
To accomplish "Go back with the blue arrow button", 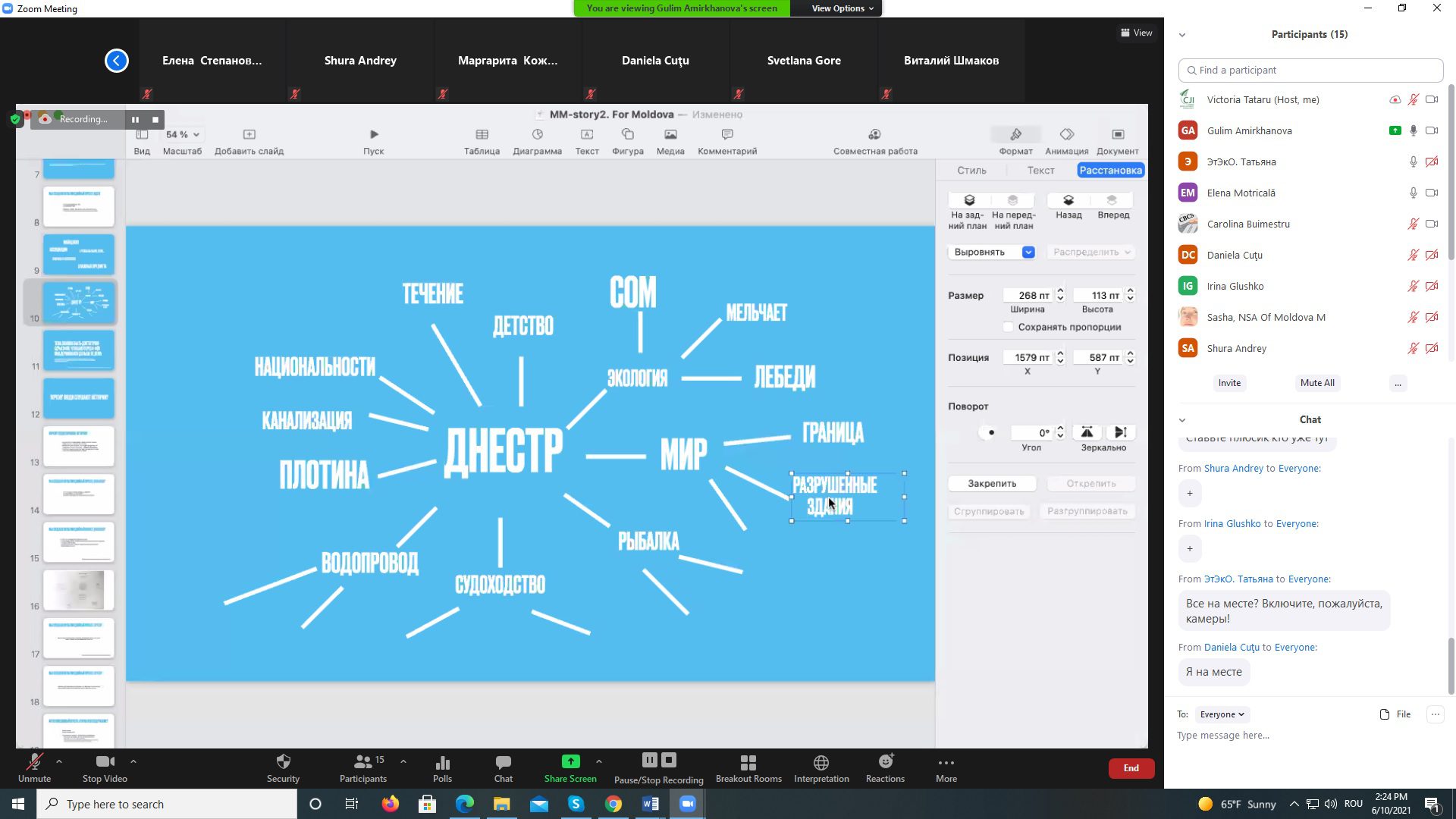I will tap(117, 61).
